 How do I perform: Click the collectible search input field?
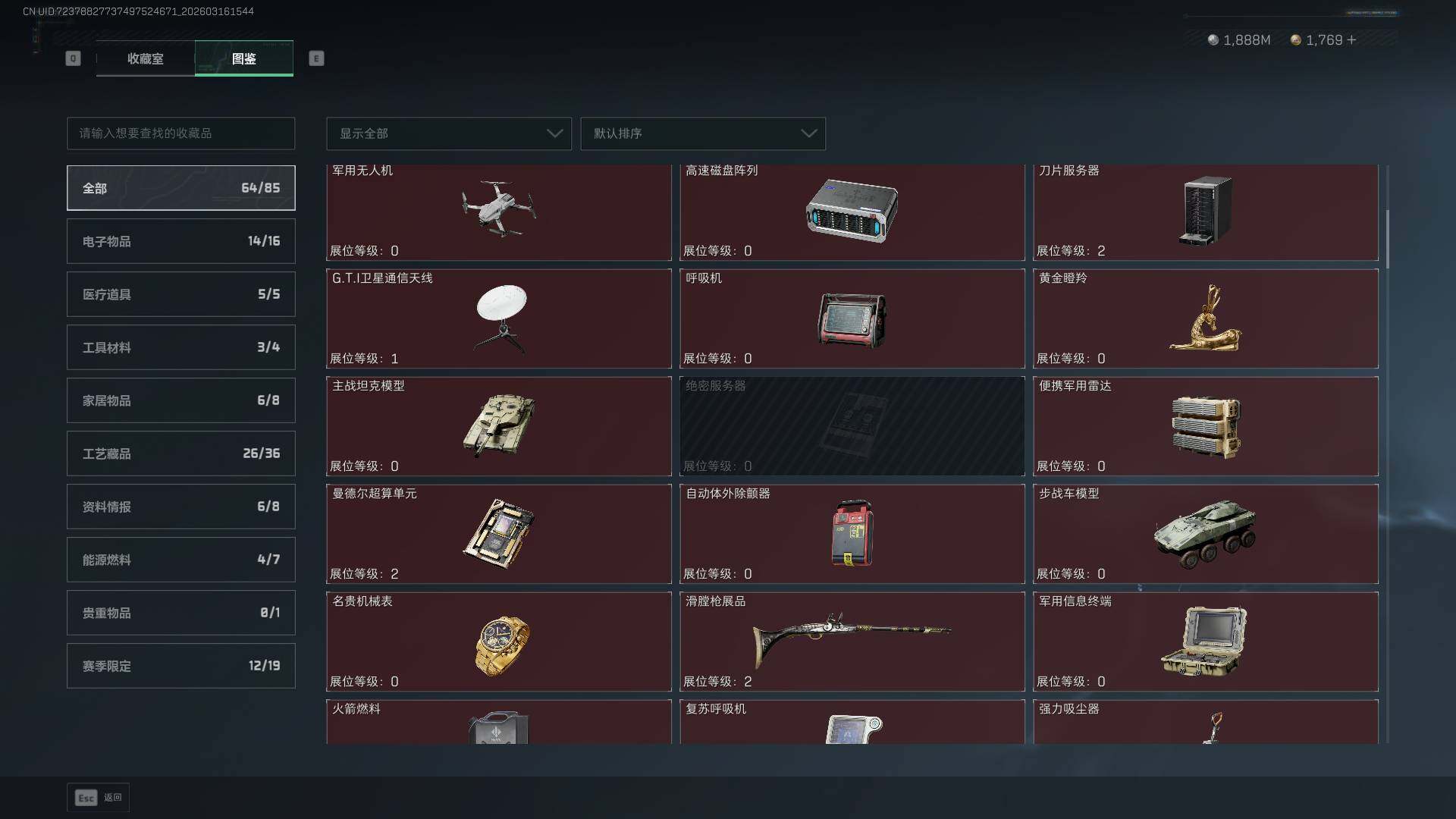pos(181,133)
